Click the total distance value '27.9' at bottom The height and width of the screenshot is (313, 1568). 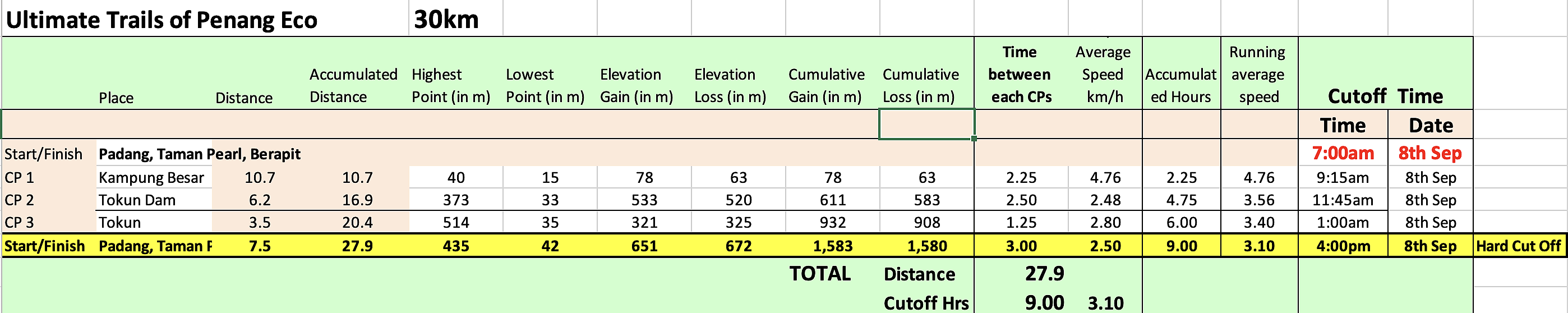pos(1045,273)
